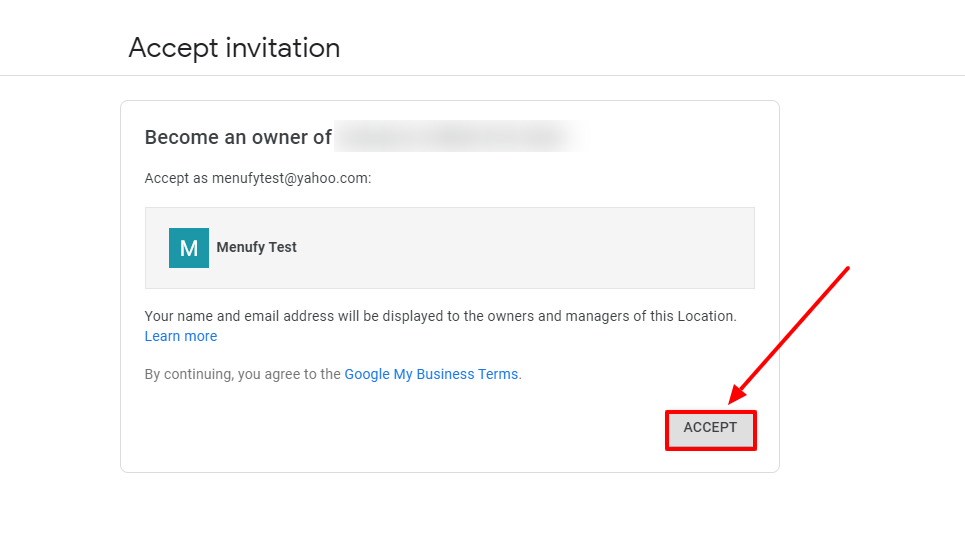Click the name and email disclosure sentence
Viewport: 965px width, 539px height.
[x=441, y=316]
